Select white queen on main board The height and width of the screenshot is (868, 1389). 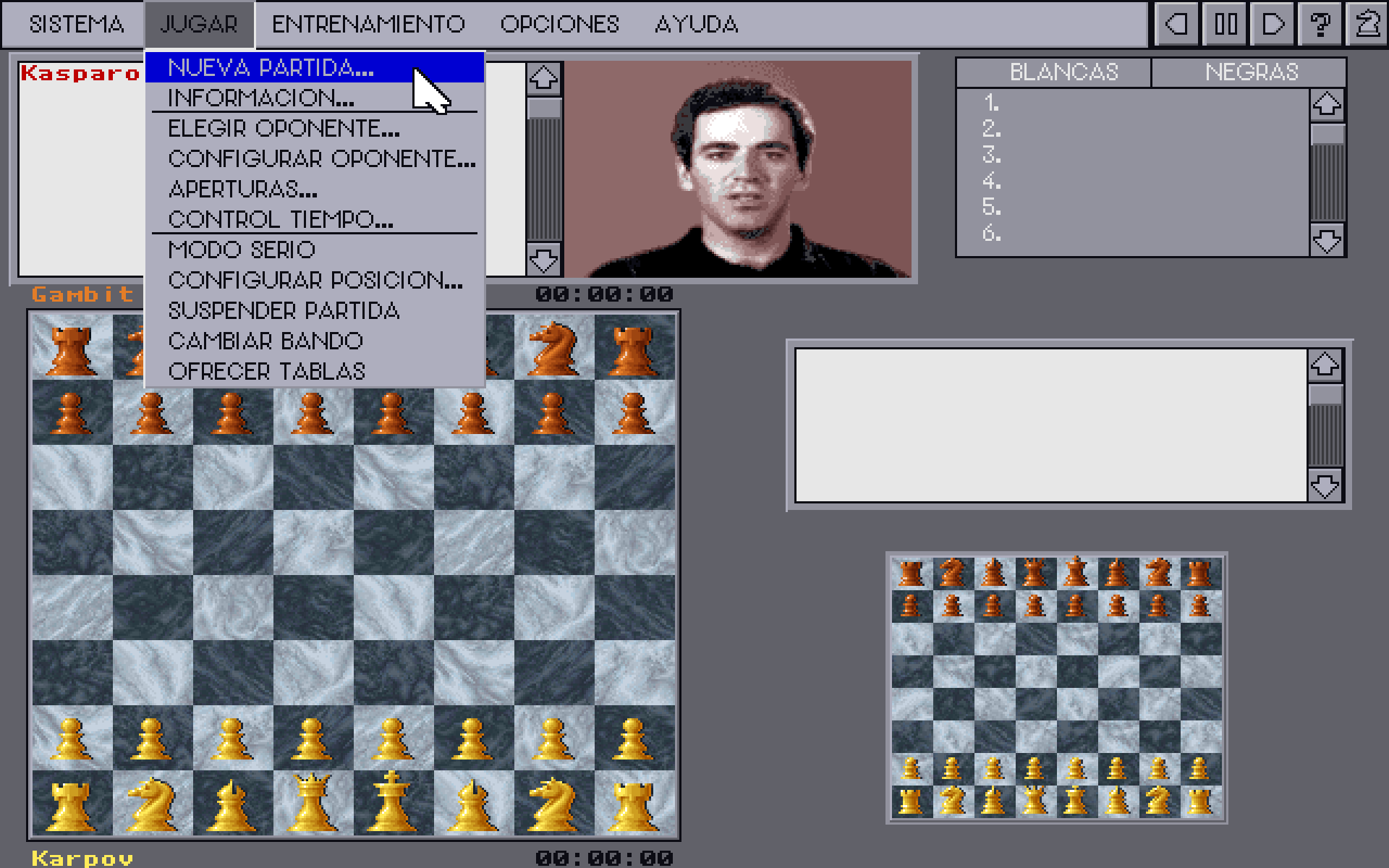(x=313, y=802)
